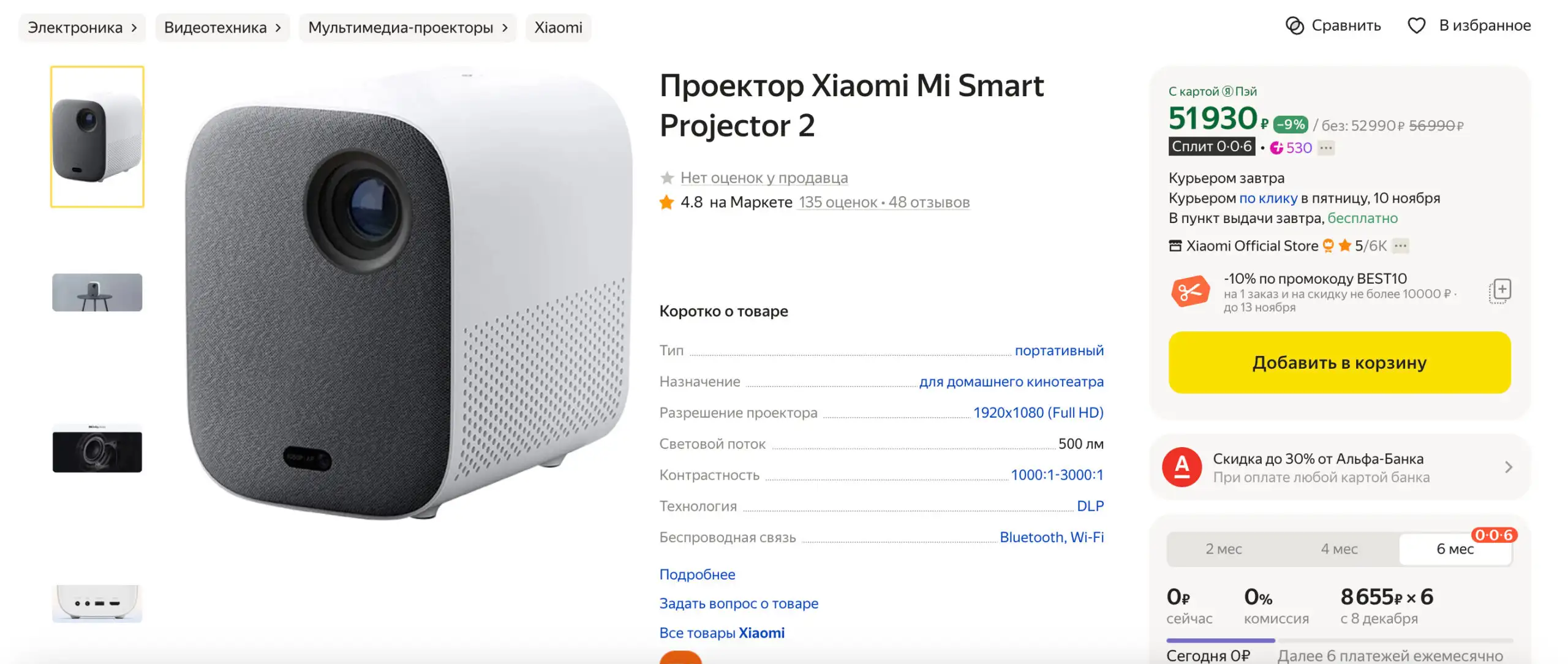Expand the Мультимедиа-проекторы breadcrumb
This screenshot has height=664, width=1568.
click(x=407, y=28)
